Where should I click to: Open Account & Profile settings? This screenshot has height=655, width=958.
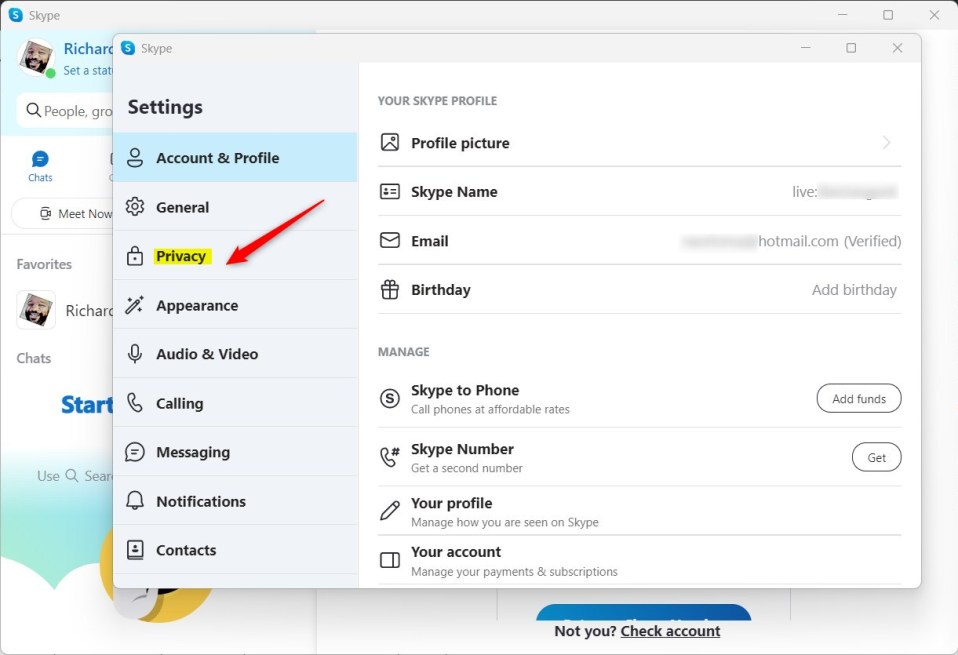click(x=235, y=158)
